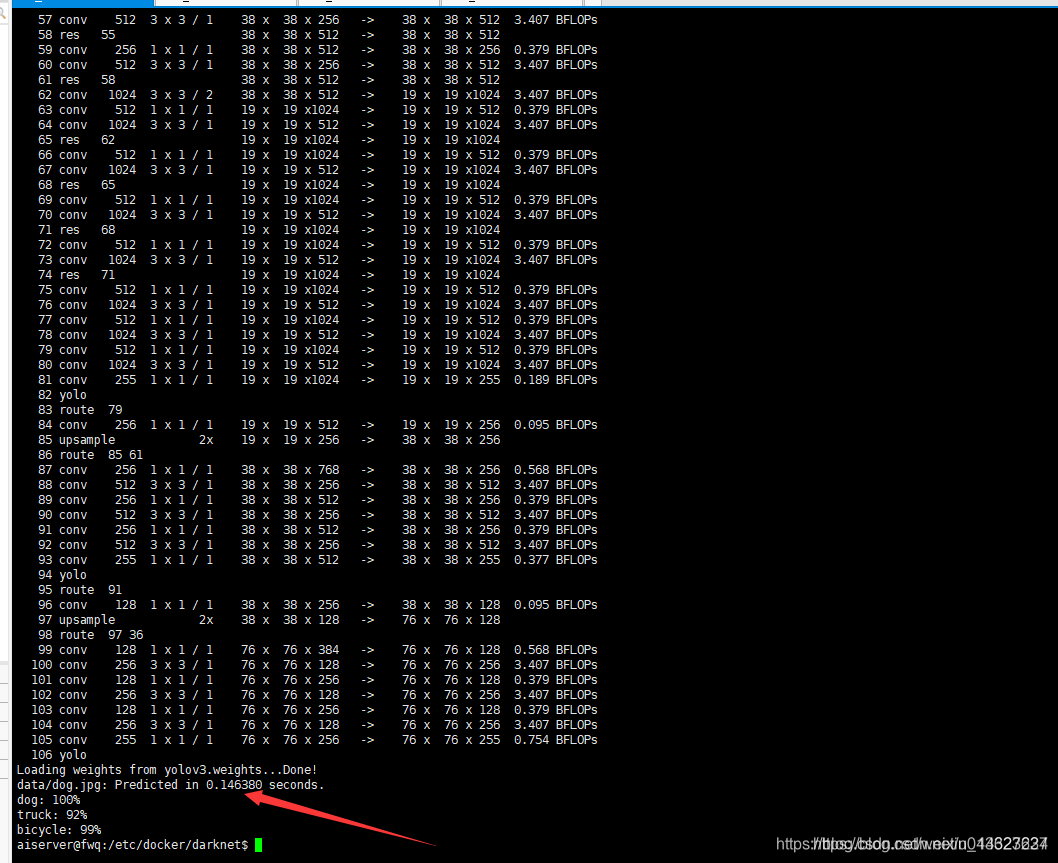
Task: Click the '97 upsample' layer row
Action: pos(269,620)
